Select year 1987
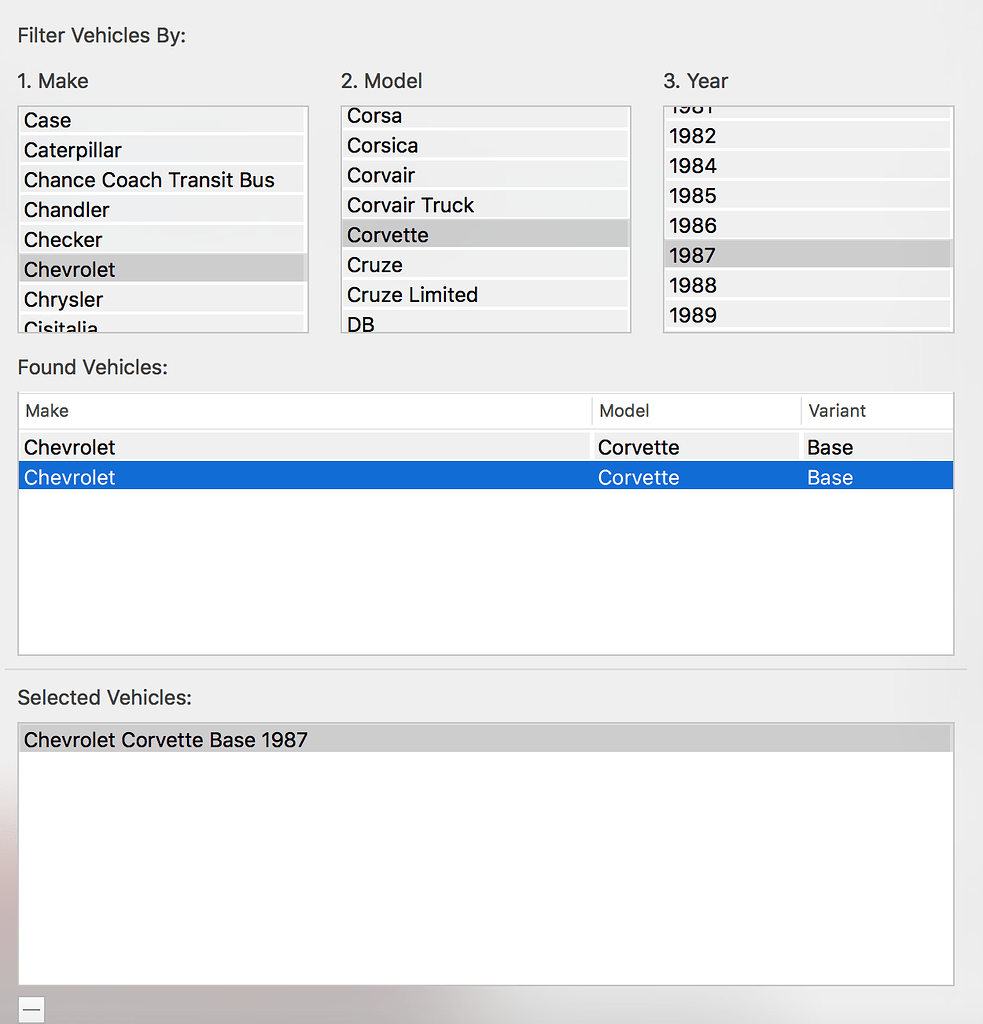This screenshot has width=983, height=1024. [x=808, y=255]
